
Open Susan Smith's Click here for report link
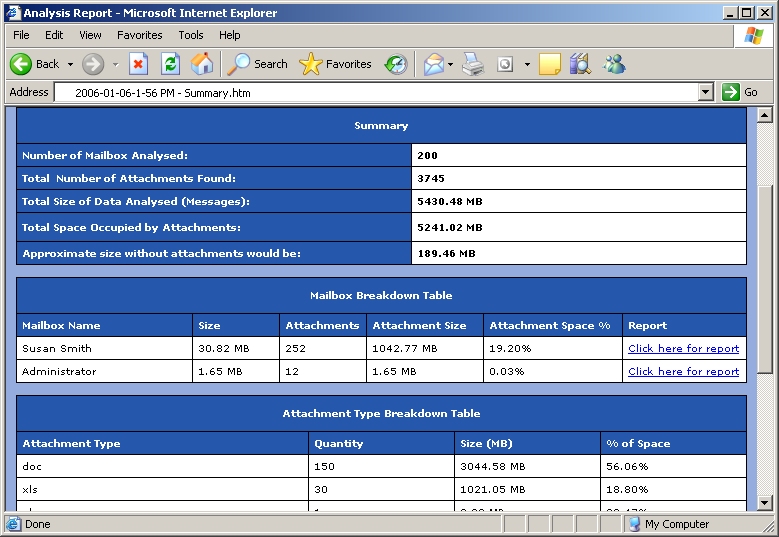684,349
